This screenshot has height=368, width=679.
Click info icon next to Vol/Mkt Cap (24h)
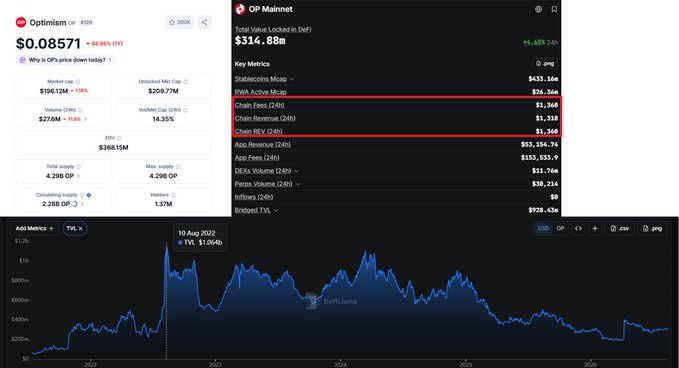tap(185, 110)
